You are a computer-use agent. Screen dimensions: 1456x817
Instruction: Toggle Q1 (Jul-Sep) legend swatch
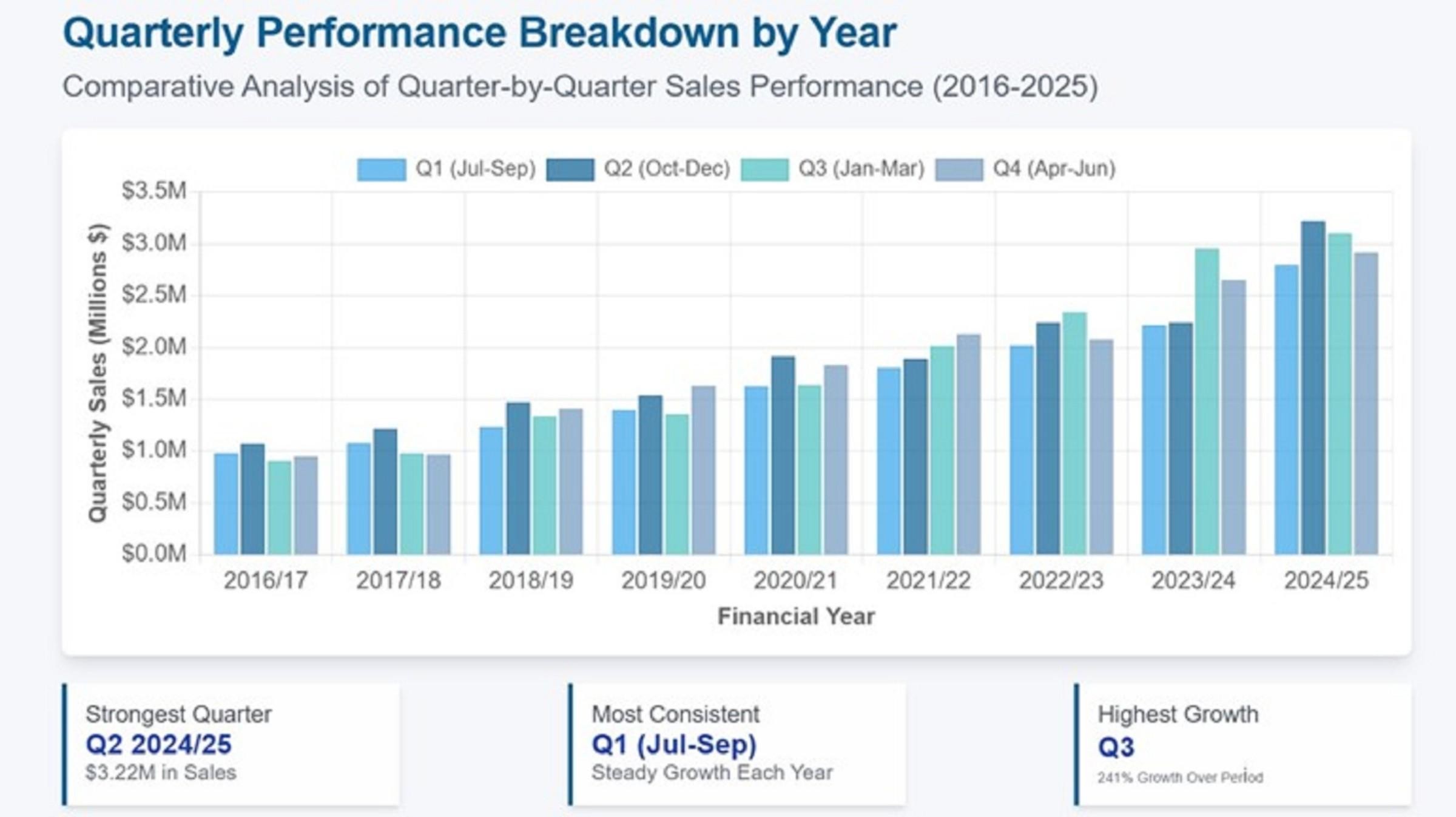tap(381, 169)
